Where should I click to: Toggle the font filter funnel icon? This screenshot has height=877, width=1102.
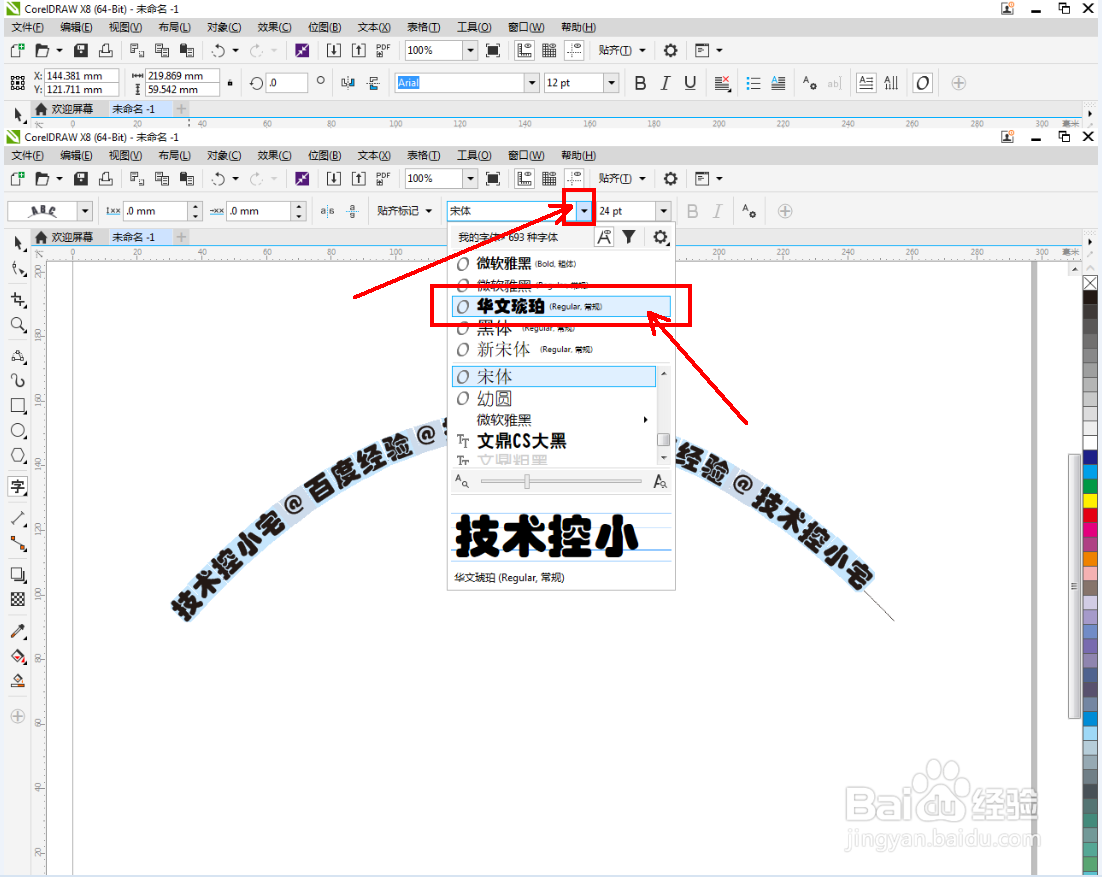point(629,237)
